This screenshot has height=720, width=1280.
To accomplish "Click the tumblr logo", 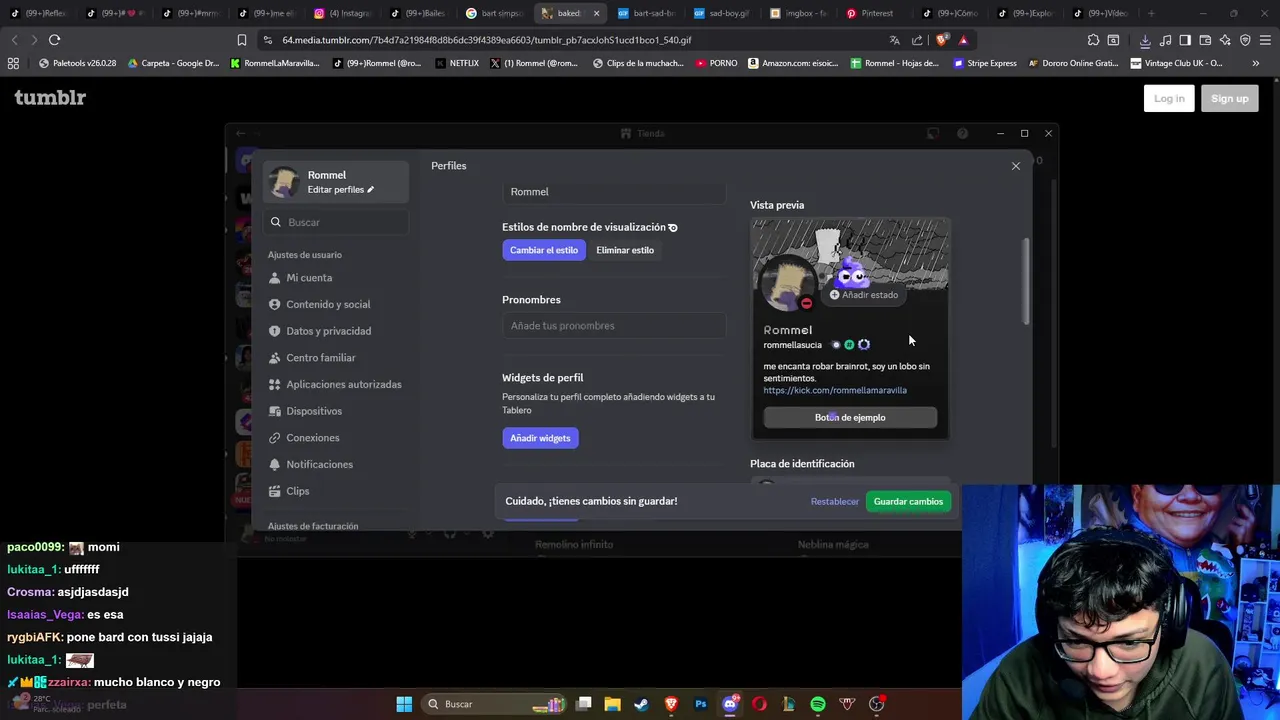I will (x=50, y=97).
